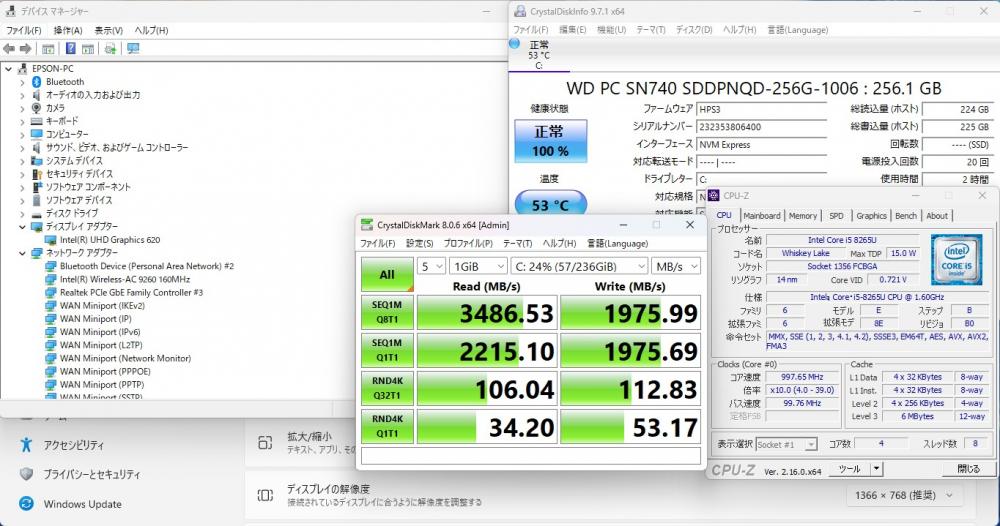Run the RND4K Q1T1 test
Image resolution: width=1000 pixels, height=526 pixels.
point(387,426)
